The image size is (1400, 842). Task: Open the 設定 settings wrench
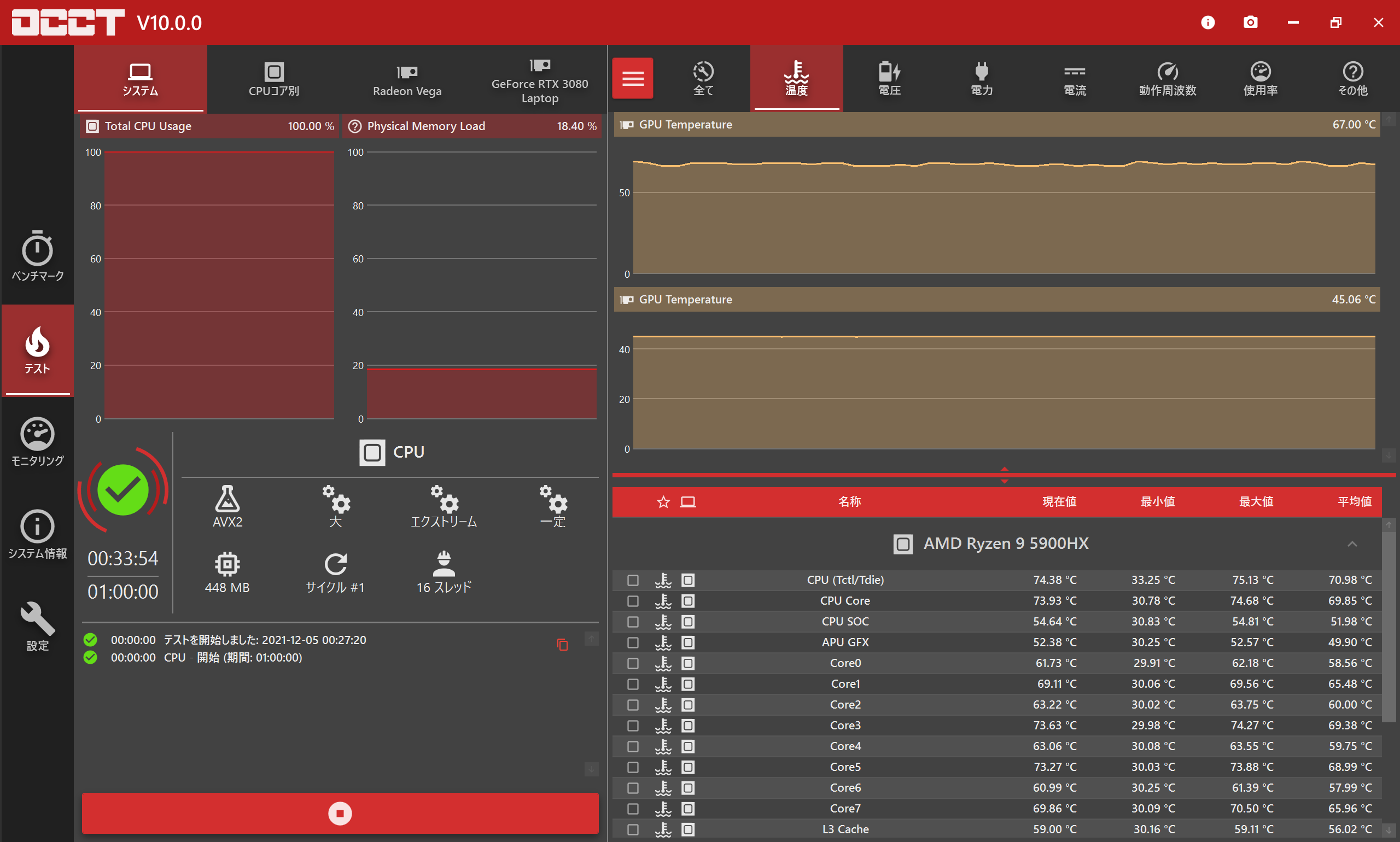click(37, 627)
